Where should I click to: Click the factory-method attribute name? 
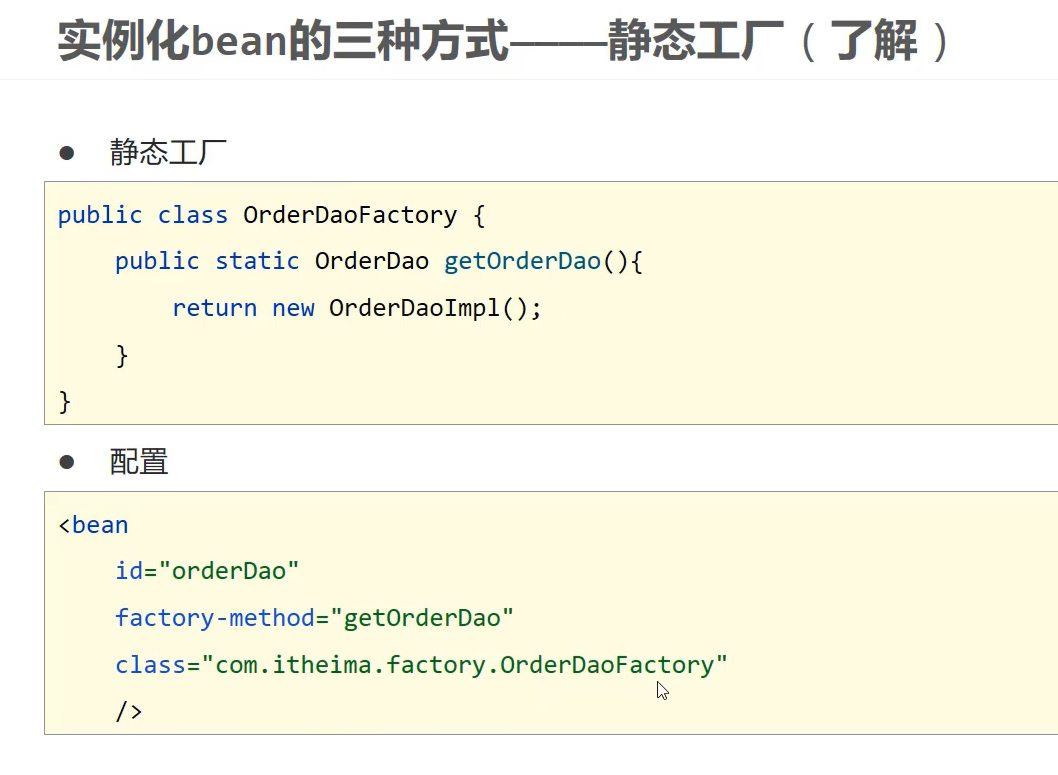point(214,618)
